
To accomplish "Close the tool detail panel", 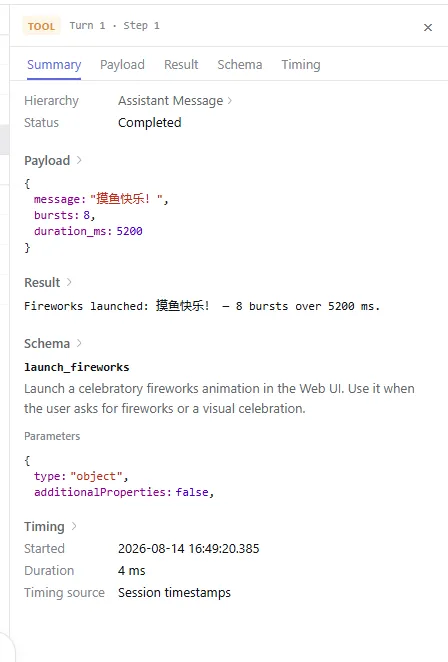I will pyautogui.click(x=428, y=27).
